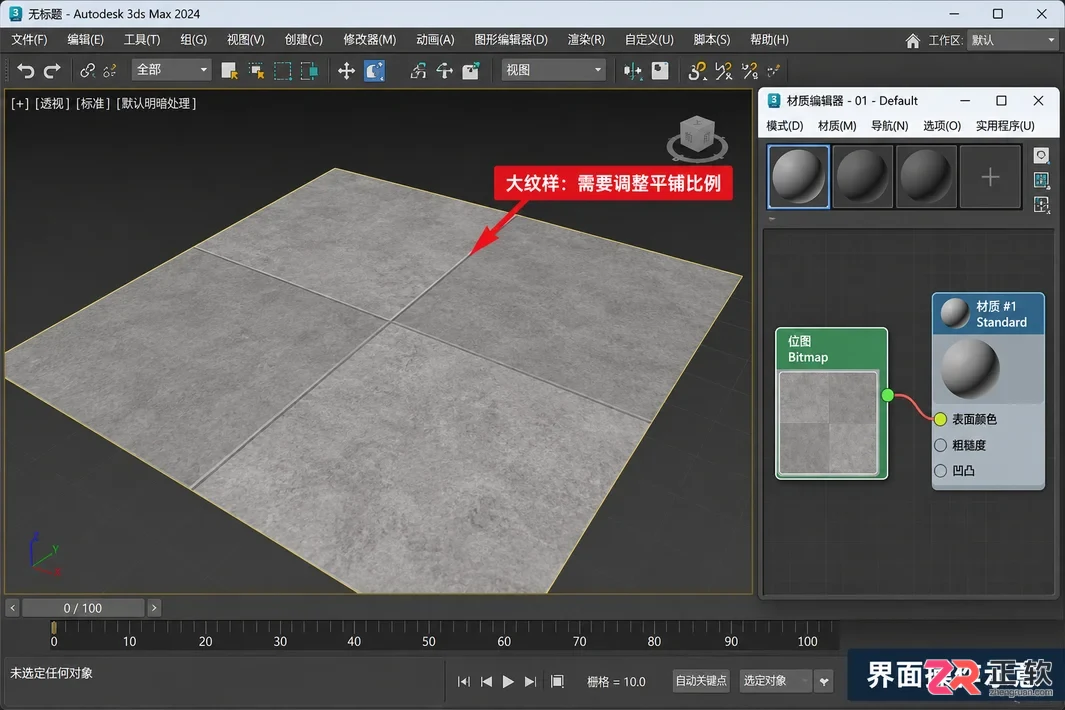Select the Link tool in the toolbar

(x=87, y=71)
